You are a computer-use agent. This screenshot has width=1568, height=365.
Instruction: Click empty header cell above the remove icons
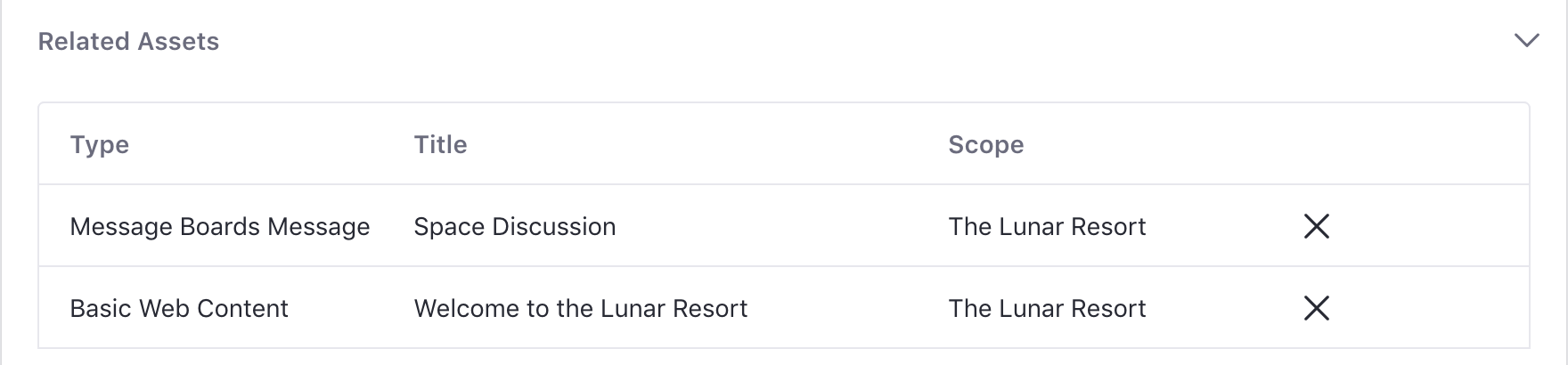(1316, 144)
